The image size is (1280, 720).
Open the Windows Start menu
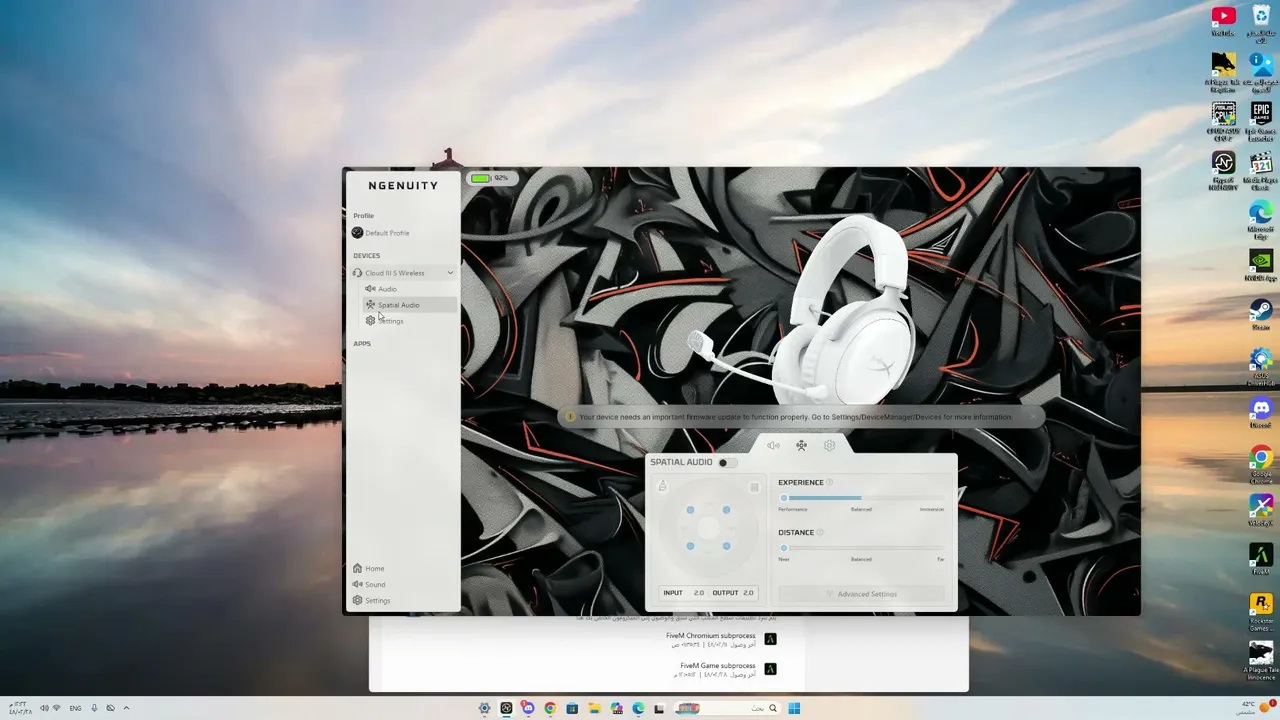click(794, 708)
